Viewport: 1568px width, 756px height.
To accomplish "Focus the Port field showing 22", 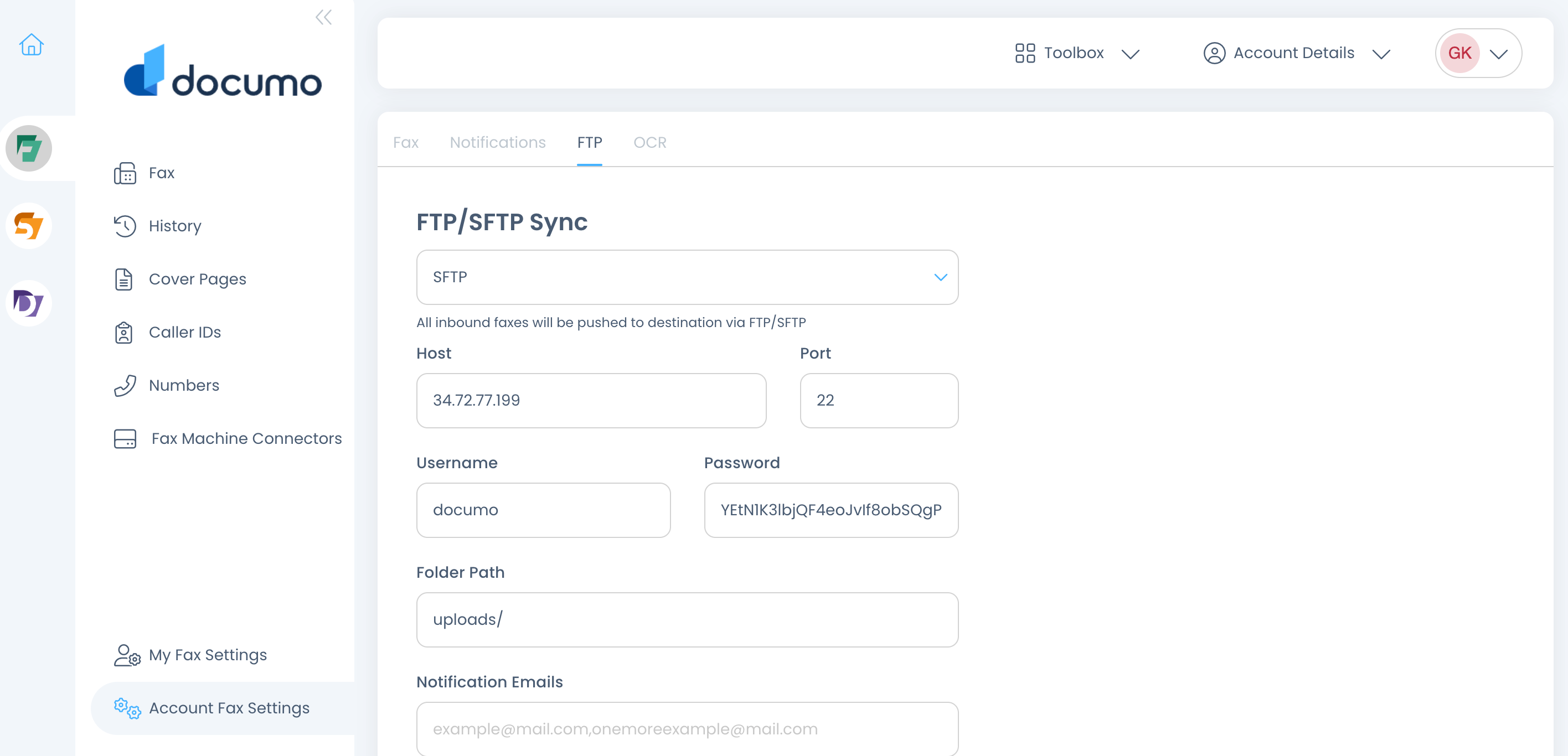I will pos(879,401).
